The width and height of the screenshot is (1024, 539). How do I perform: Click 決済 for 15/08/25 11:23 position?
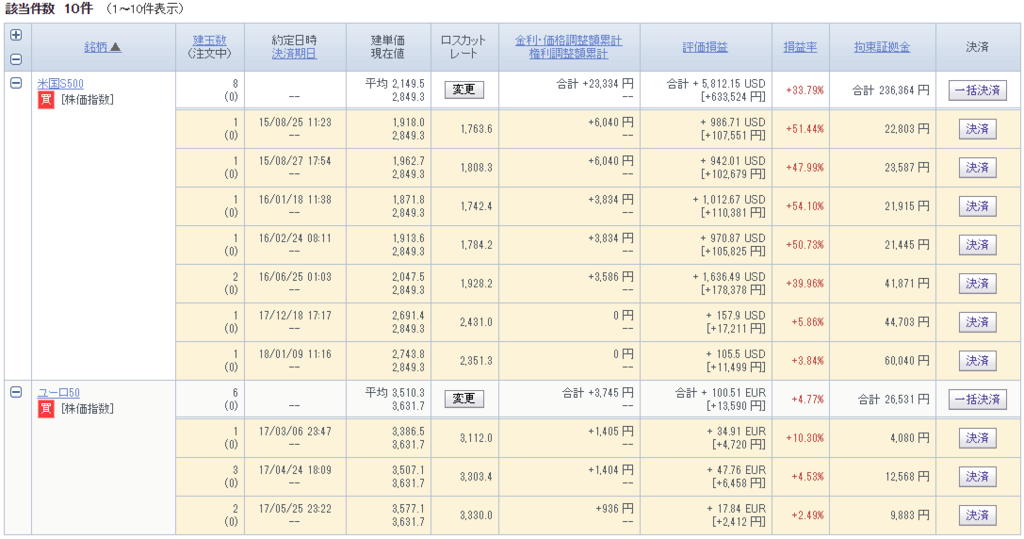click(978, 129)
